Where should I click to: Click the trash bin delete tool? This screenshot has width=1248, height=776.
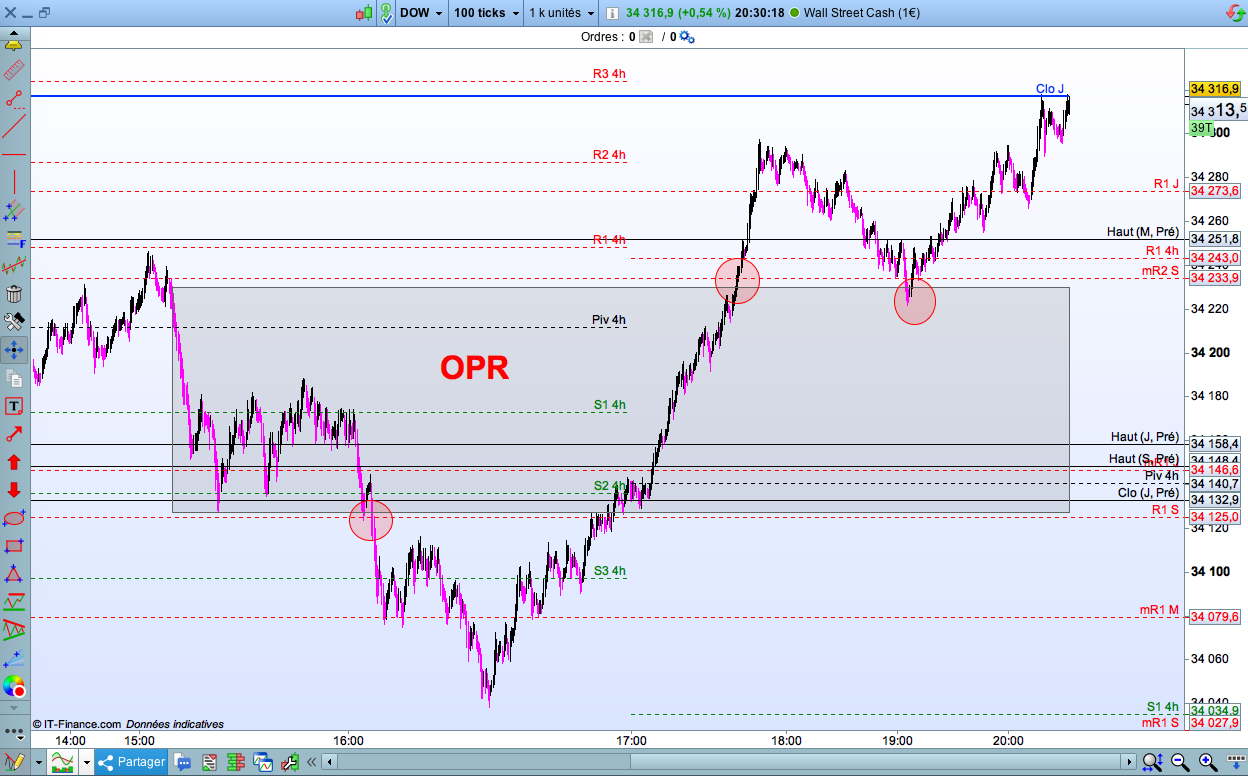coord(14,294)
